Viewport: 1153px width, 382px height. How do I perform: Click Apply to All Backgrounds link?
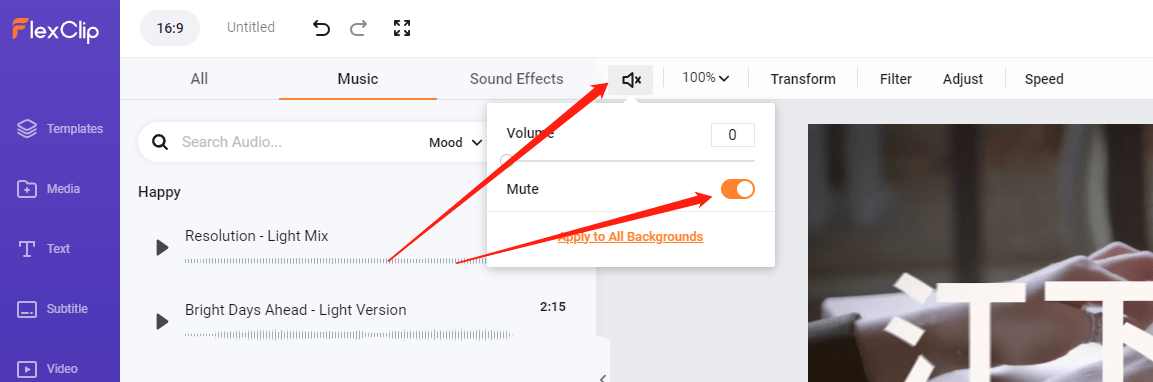point(630,237)
